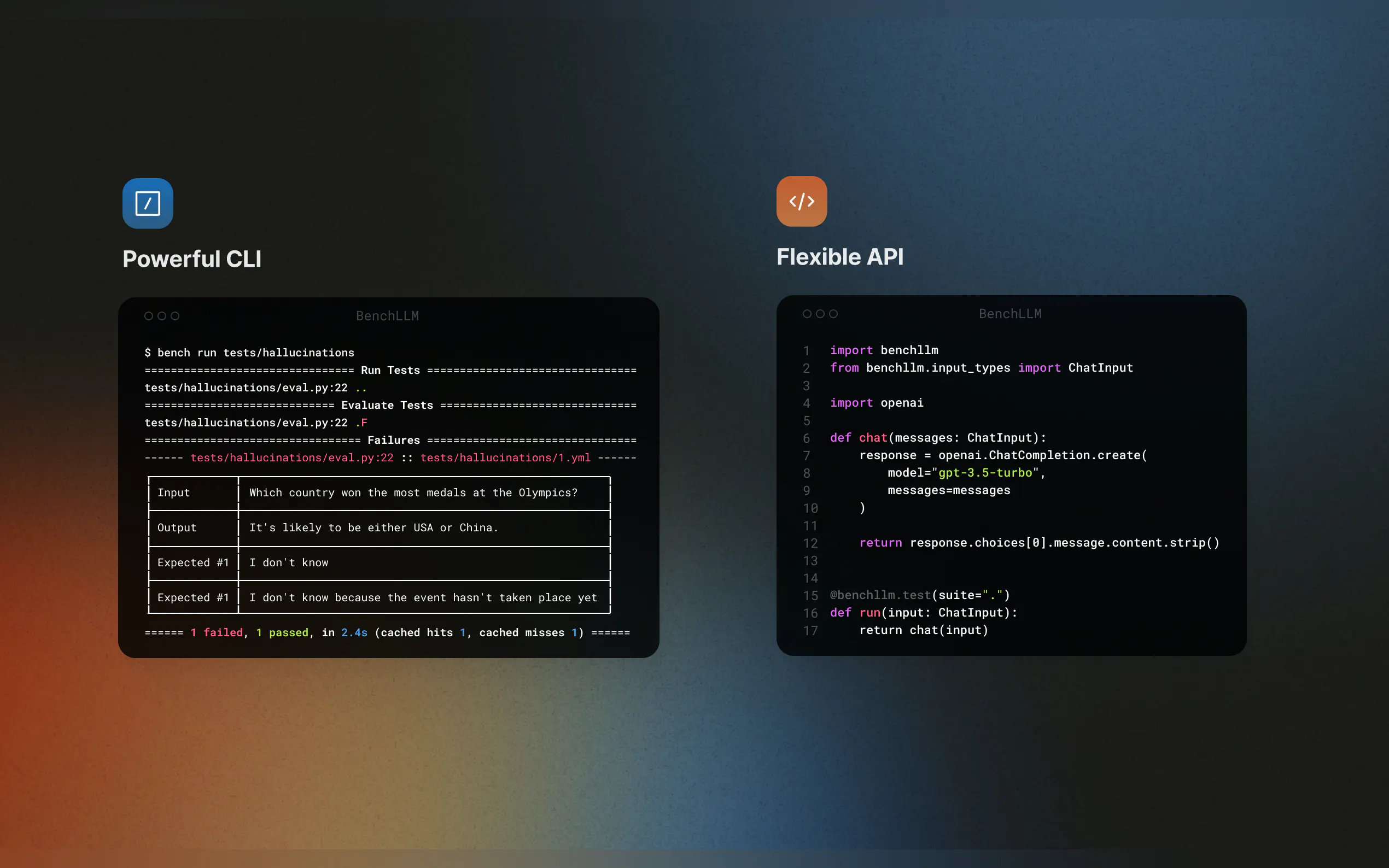Image resolution: width=1389 pixels, height=868 pixels.
Task: Click the Input row question text
Action: pyautogui.click(x=413, y=492)
